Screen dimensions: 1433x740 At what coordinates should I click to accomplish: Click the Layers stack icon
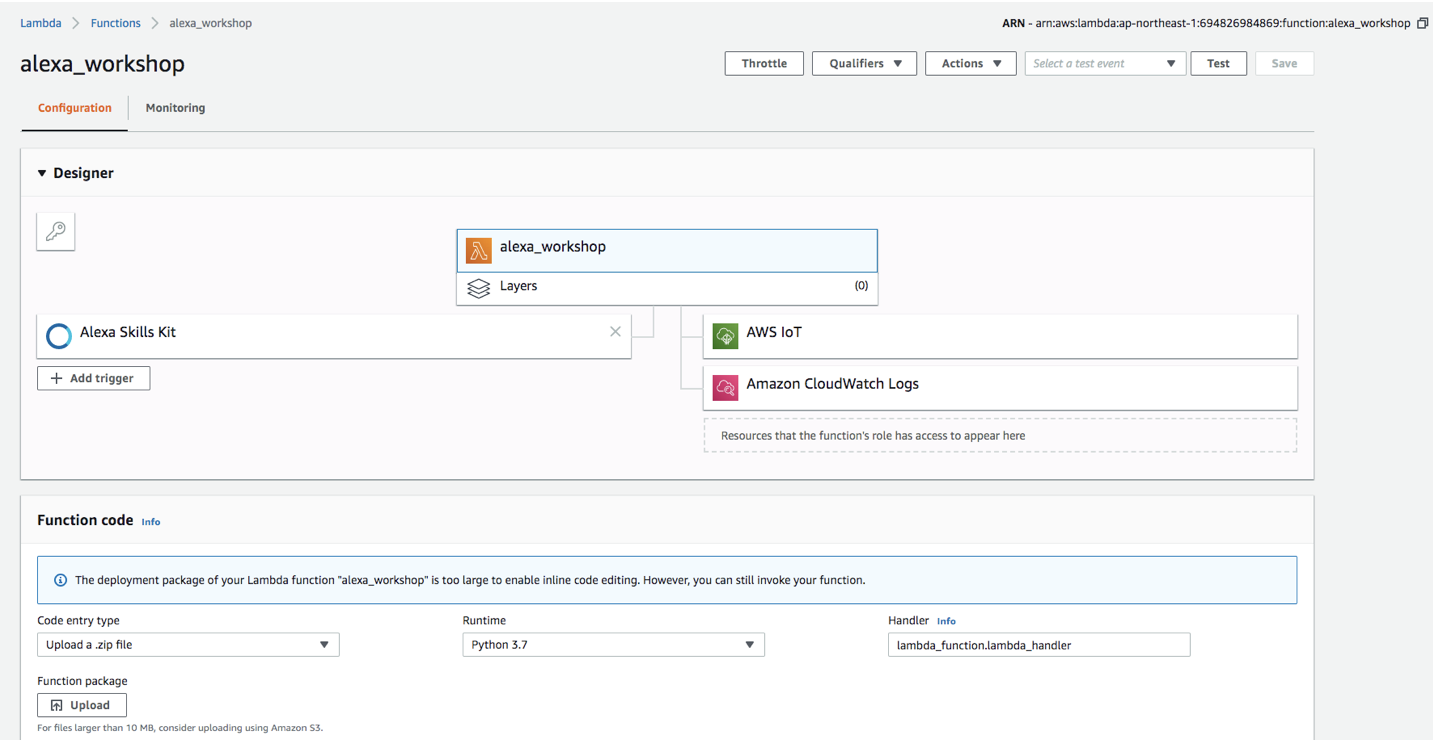point(479,288)
